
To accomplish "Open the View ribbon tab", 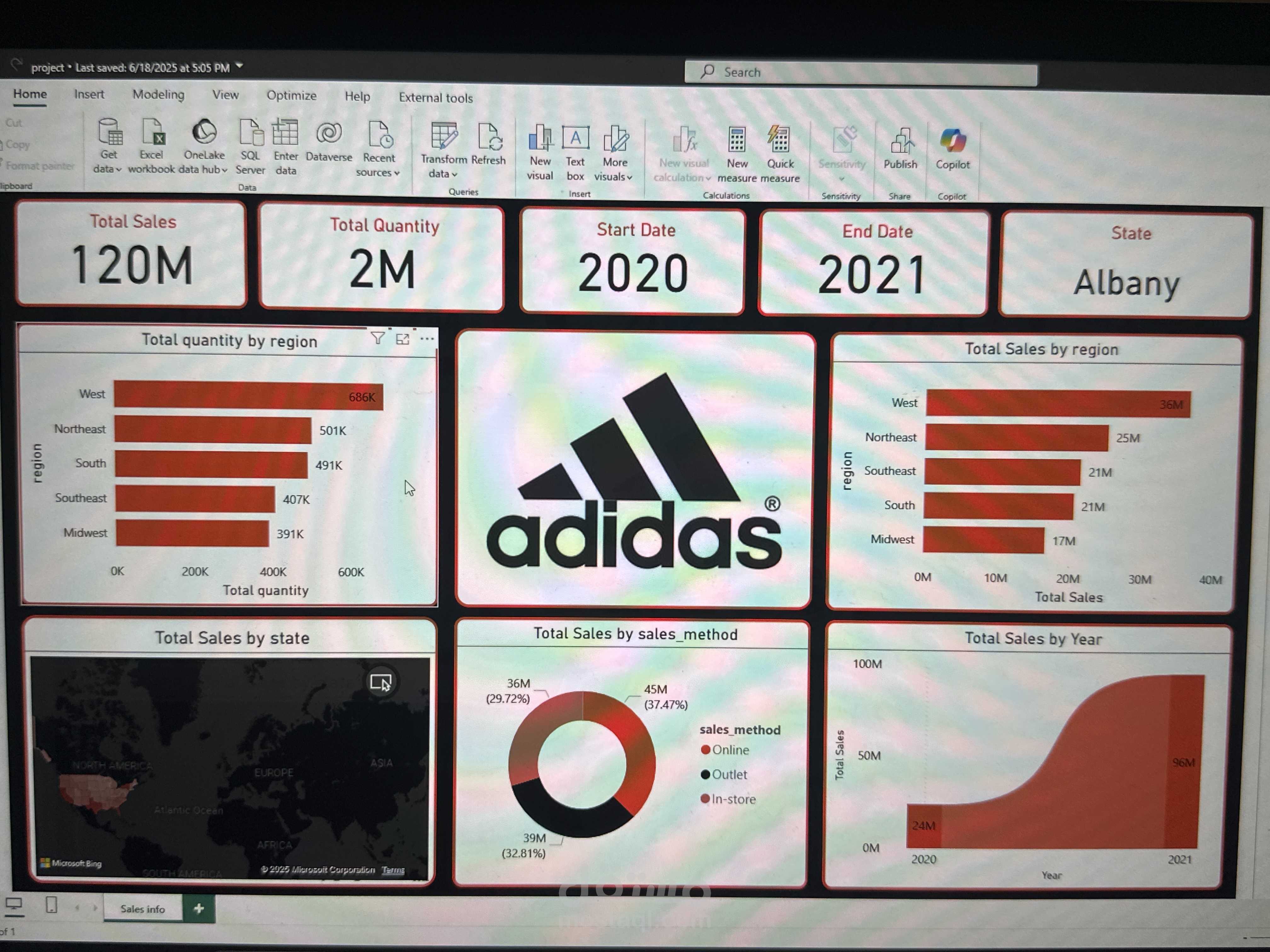I will pos(225,95).
